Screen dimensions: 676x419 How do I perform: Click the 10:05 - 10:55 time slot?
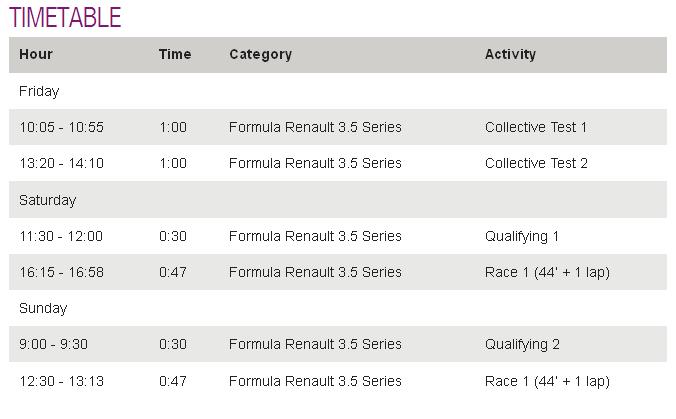[x=61, y=127]
